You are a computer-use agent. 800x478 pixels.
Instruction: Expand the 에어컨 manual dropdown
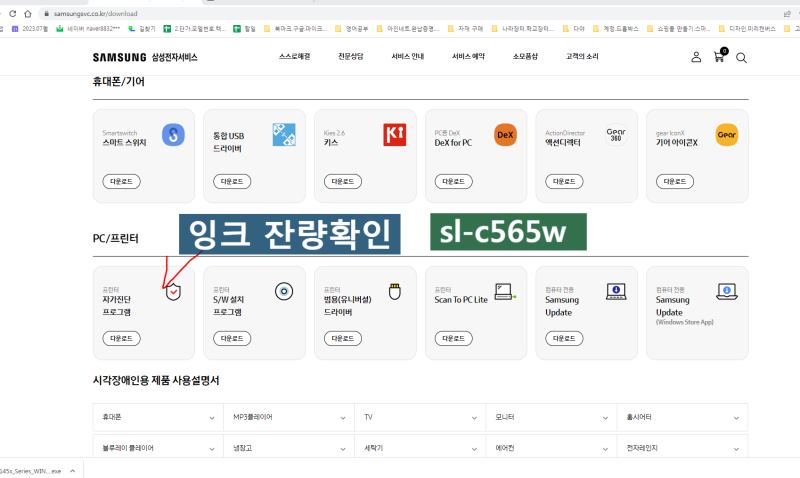551,447
